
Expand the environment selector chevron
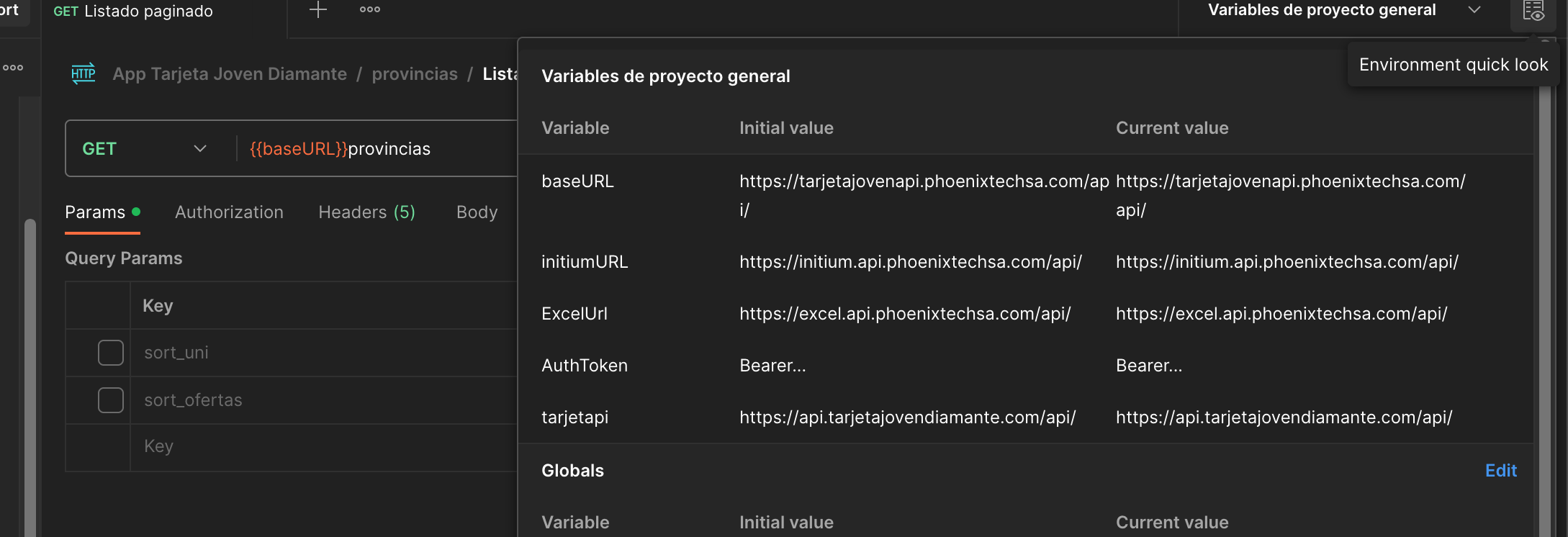[1474, 10]
